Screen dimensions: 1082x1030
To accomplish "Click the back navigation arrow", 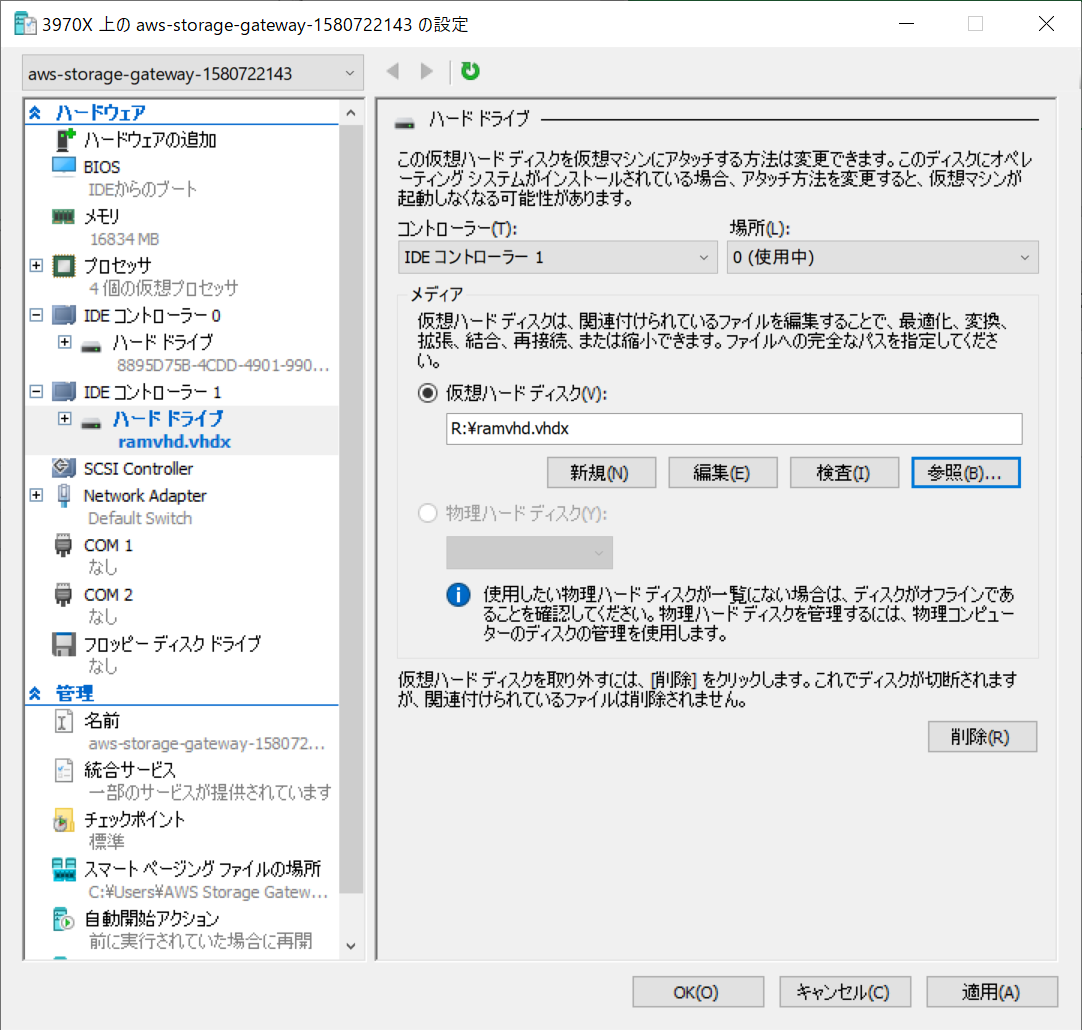I will point(393,71).
